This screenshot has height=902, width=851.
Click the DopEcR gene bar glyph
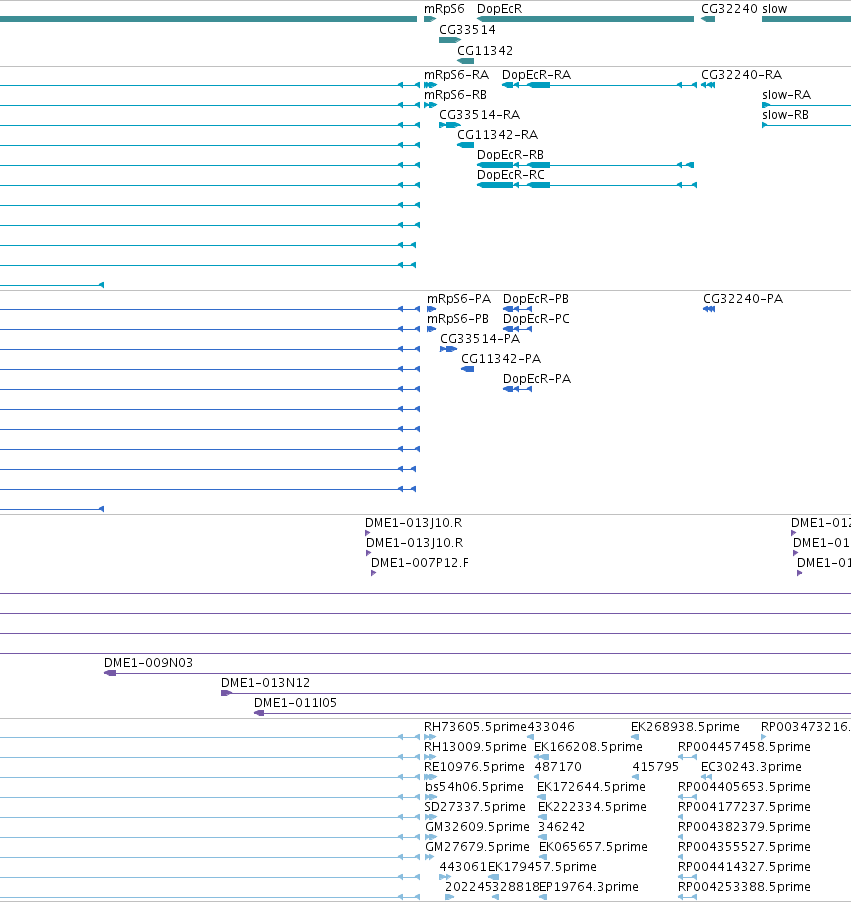pyautogui.click(x=585, y=19)
